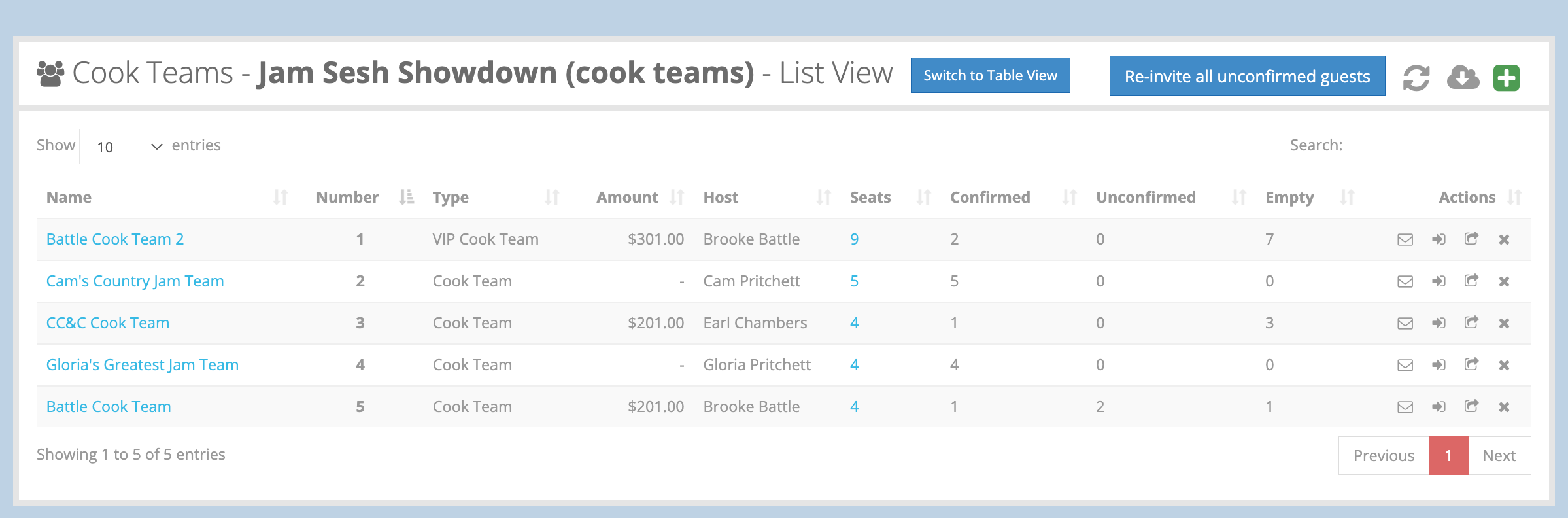The height and width of the screenshot is (518, 1568).
Task: Click sign-in arrow icon for Cam's Country Jam Team
Action: [1439, 281]
